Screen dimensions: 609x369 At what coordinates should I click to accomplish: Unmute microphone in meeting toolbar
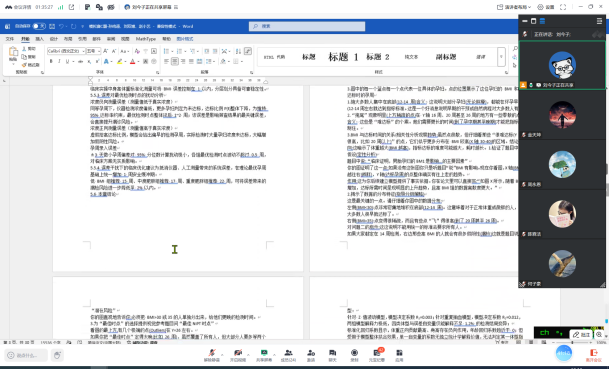[212, 355]
